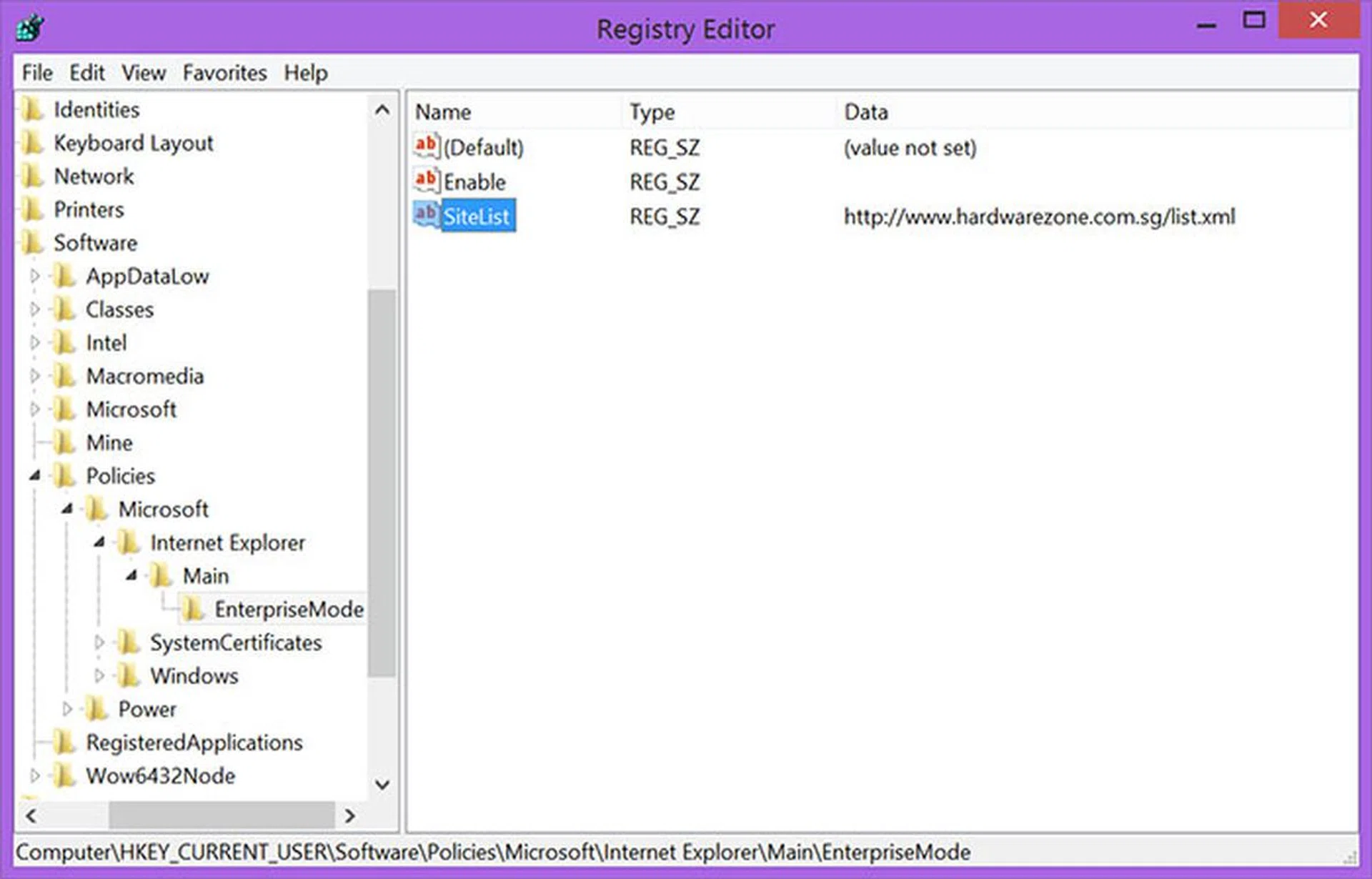Viewport: 1372px width, 879px height.
Task: Collapse the Policies tree node
Action: pos(34,476)
